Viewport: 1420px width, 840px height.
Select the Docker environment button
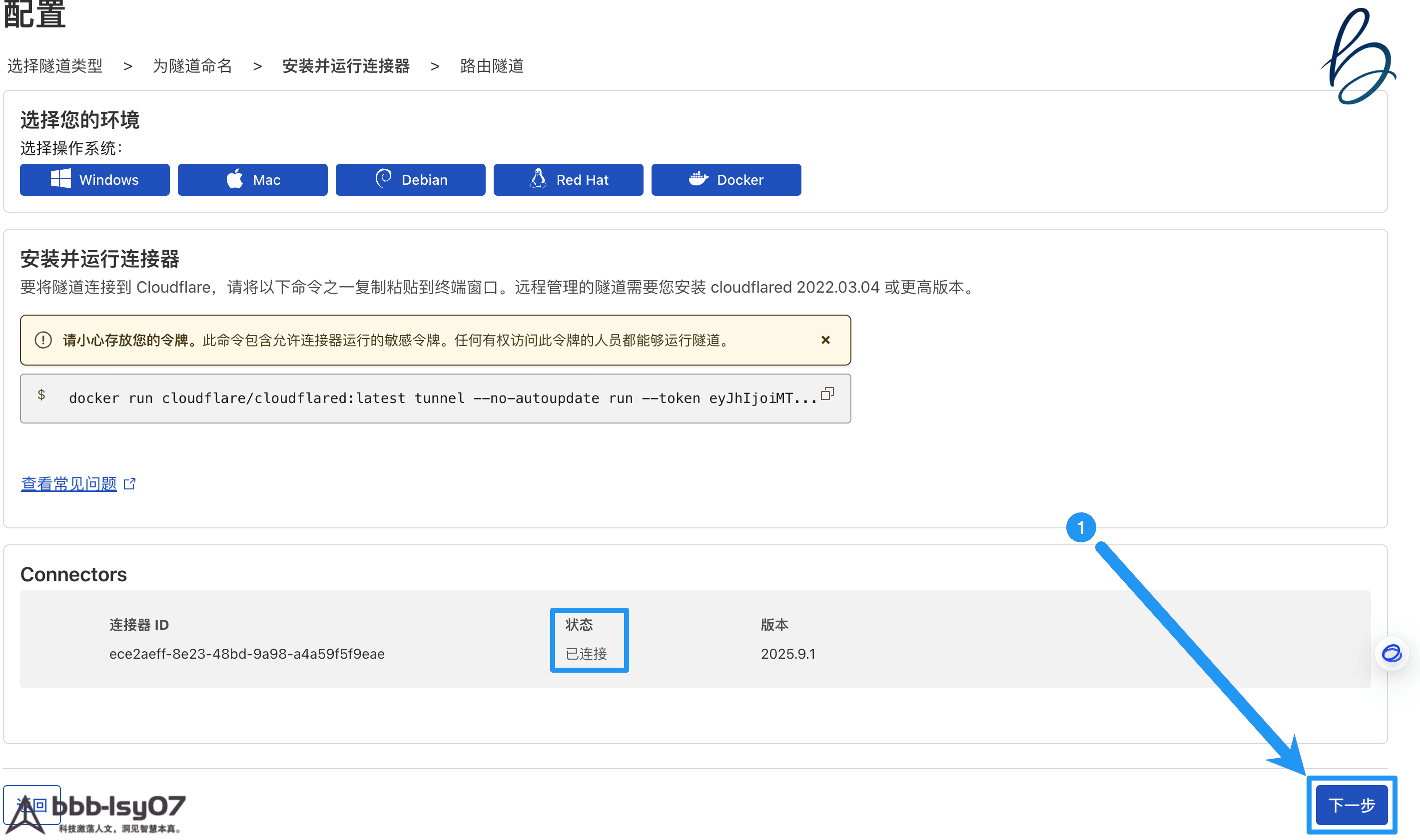[726, 179]
